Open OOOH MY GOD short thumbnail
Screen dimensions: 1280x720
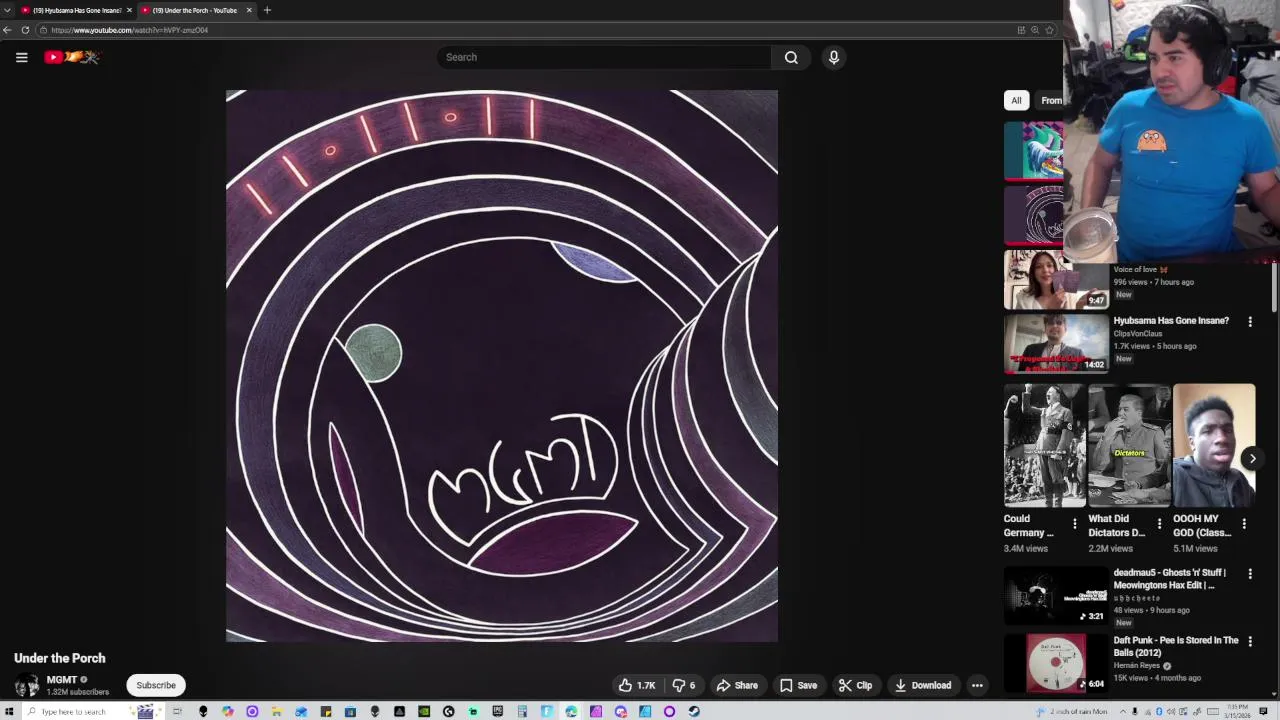point(1213,446)
